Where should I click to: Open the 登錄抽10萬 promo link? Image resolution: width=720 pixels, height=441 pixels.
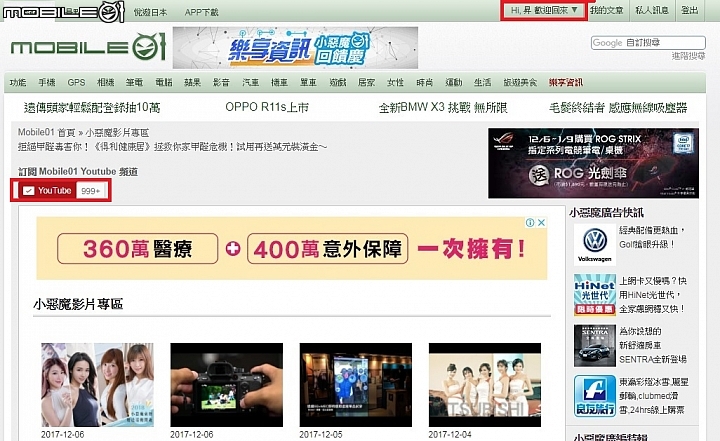tap(92, 107)
